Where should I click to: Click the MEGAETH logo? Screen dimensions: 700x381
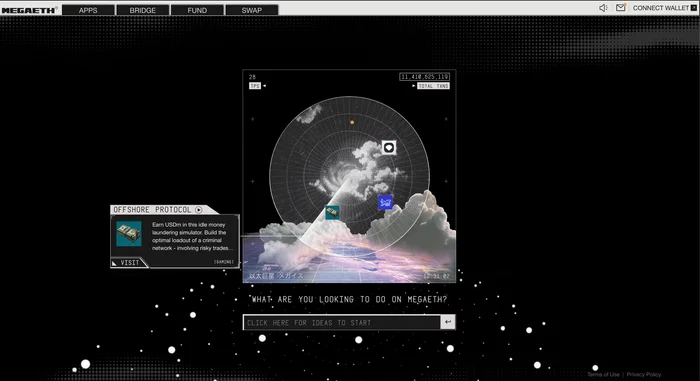[x=29, y=10]
